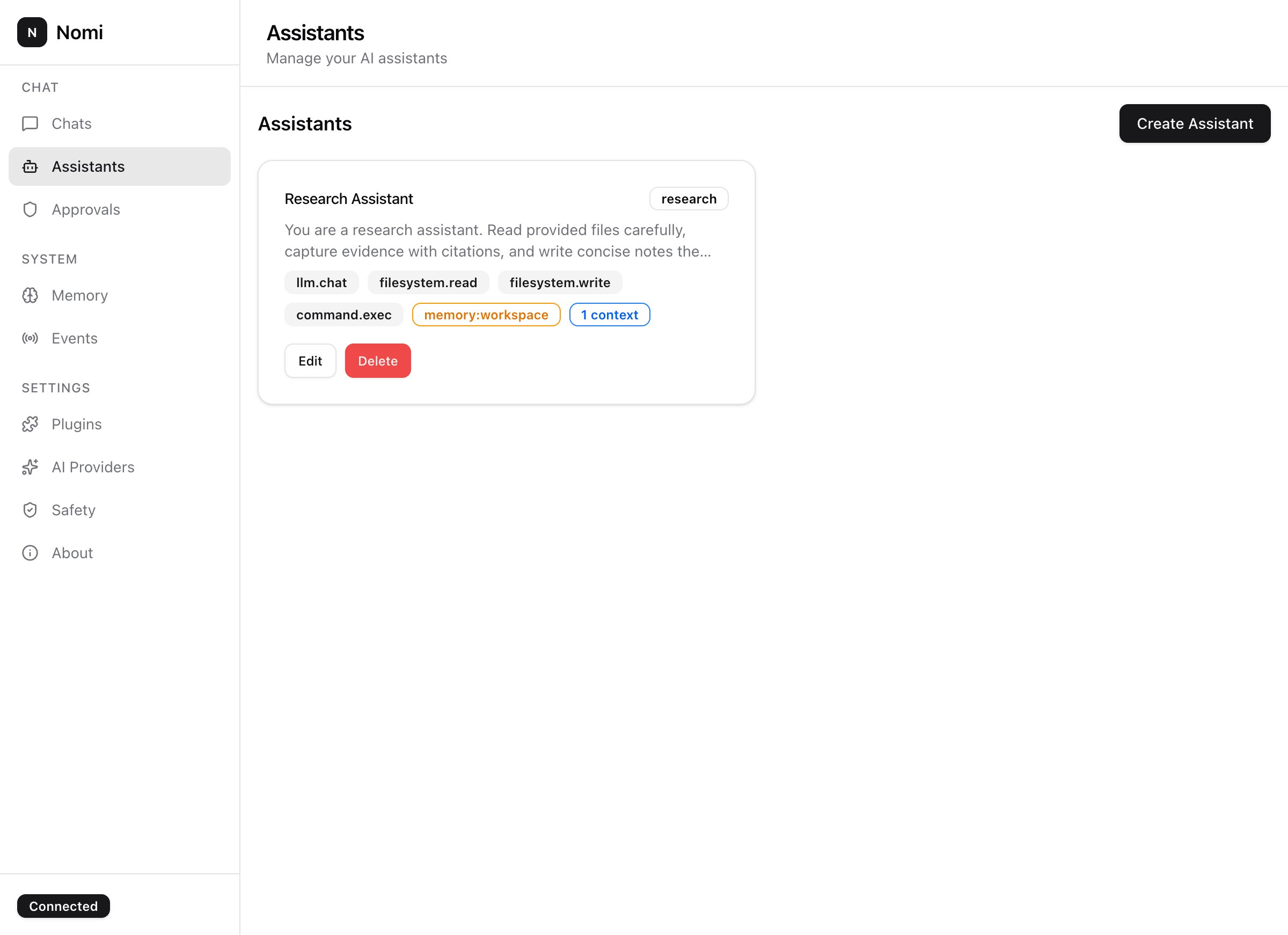
Task: Click the AI Providers sparkle icon
Action: [30, 467]
